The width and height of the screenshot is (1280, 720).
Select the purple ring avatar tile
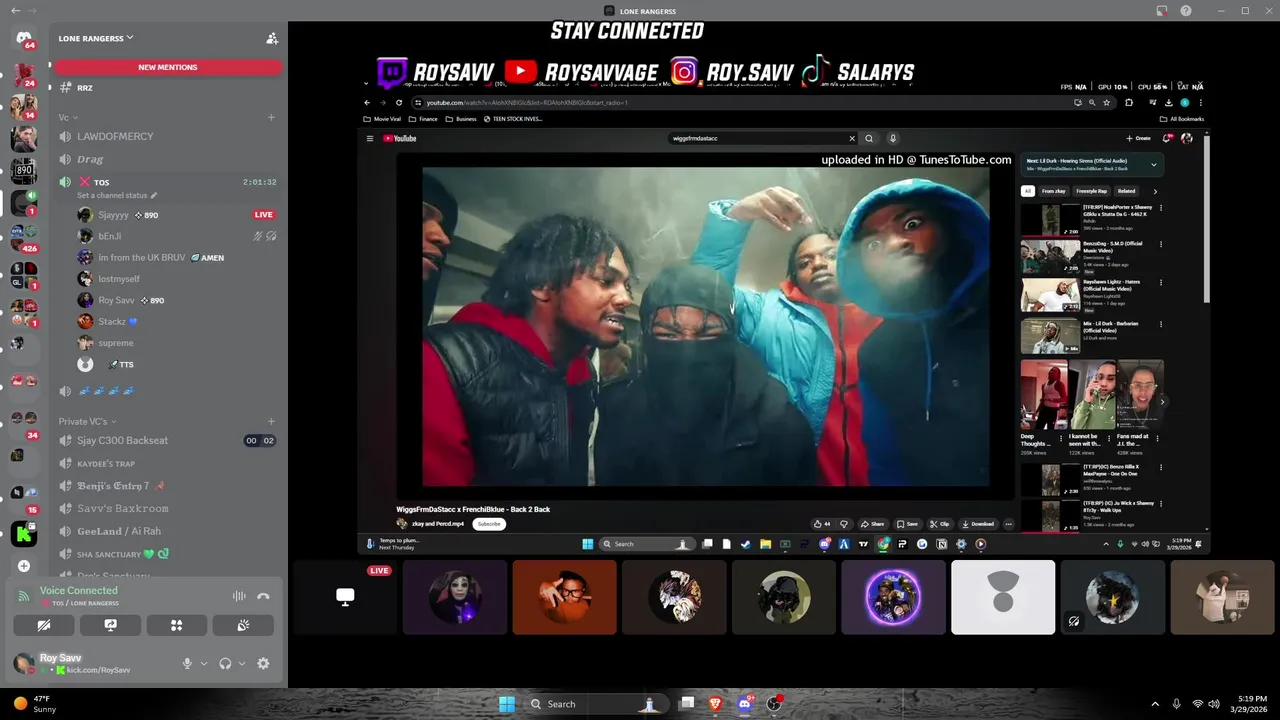point(893,597)
